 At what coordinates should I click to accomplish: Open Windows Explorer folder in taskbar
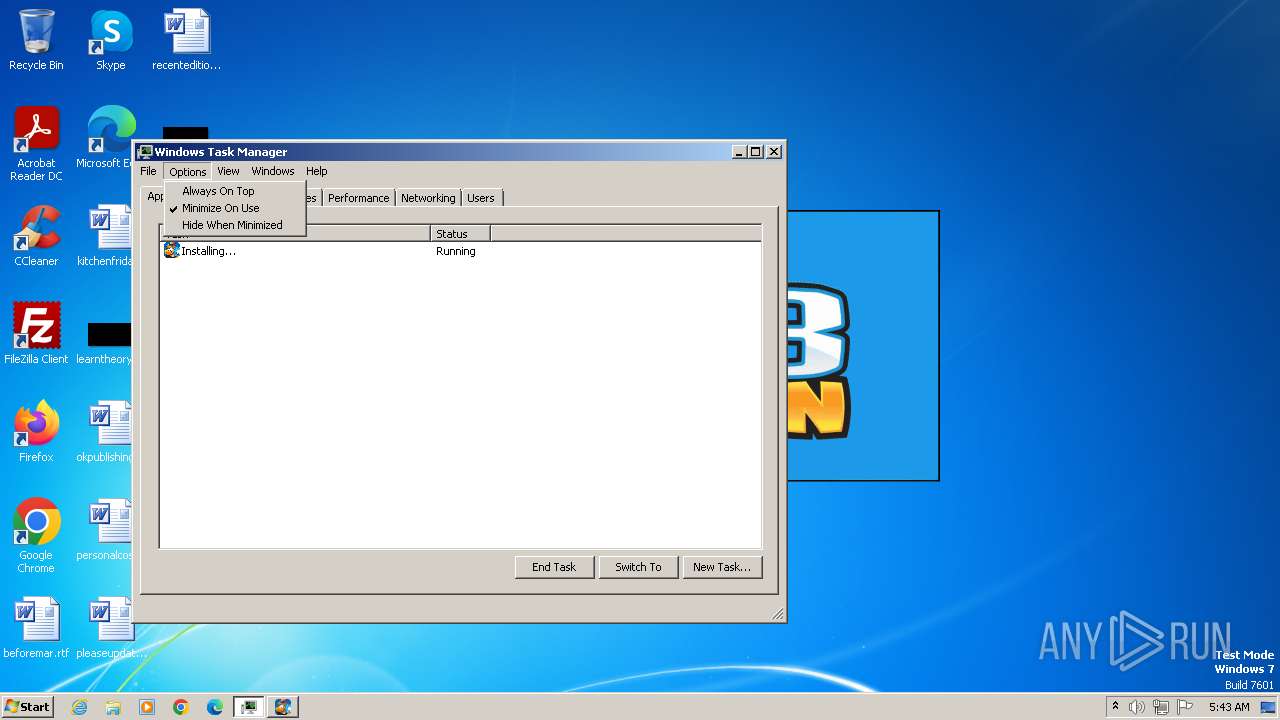click(x=113, y=707)
